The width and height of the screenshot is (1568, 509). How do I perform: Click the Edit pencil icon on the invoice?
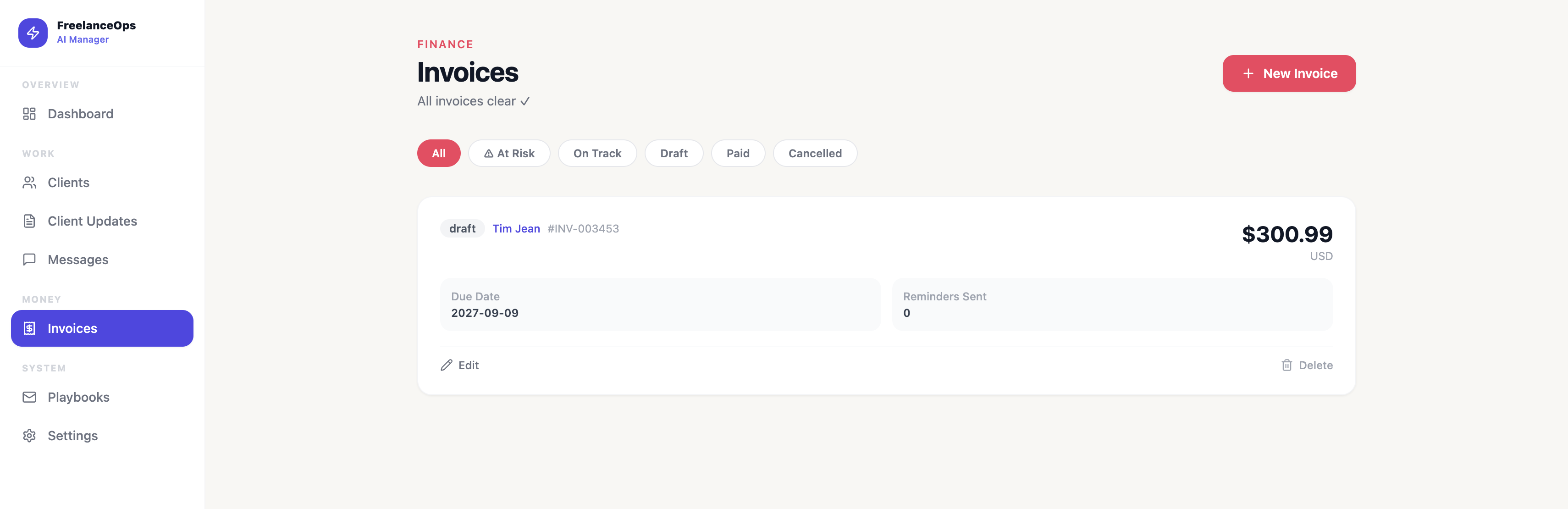[446, 365]
